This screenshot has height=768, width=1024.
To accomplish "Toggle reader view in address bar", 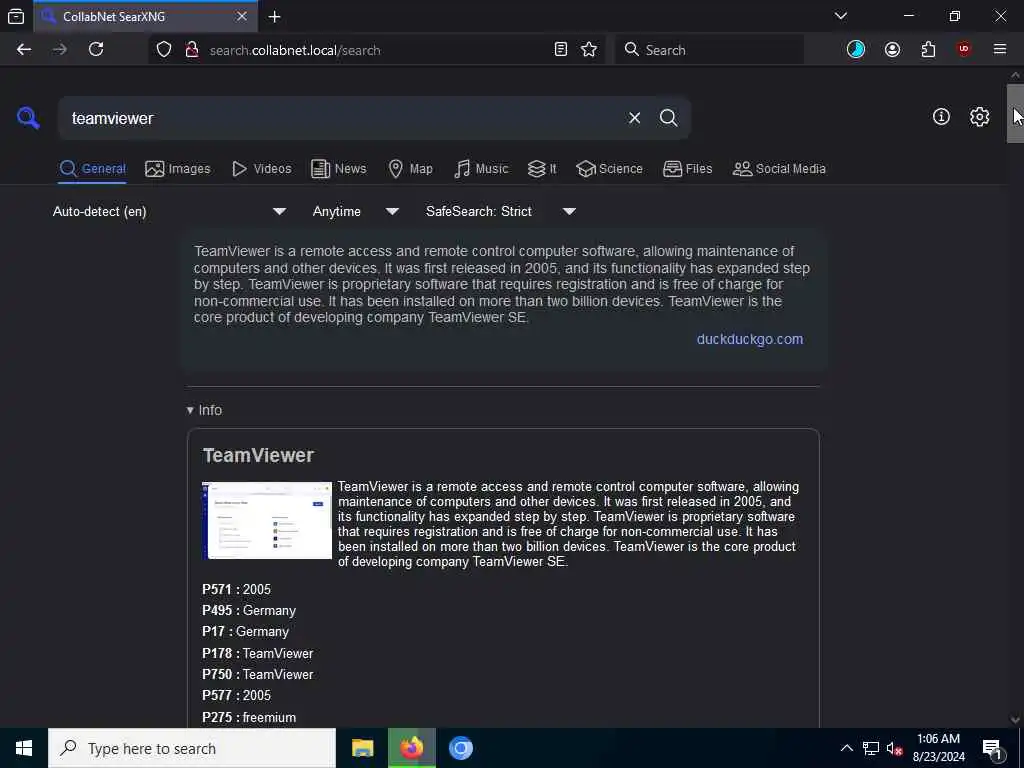I will pyautogui.click(x=560, y=50).
